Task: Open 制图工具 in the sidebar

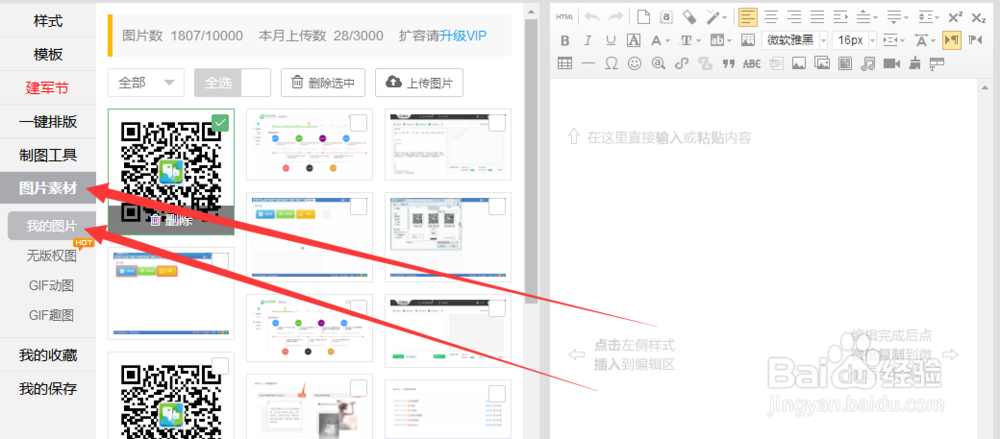Action: (x=48, y=155)
